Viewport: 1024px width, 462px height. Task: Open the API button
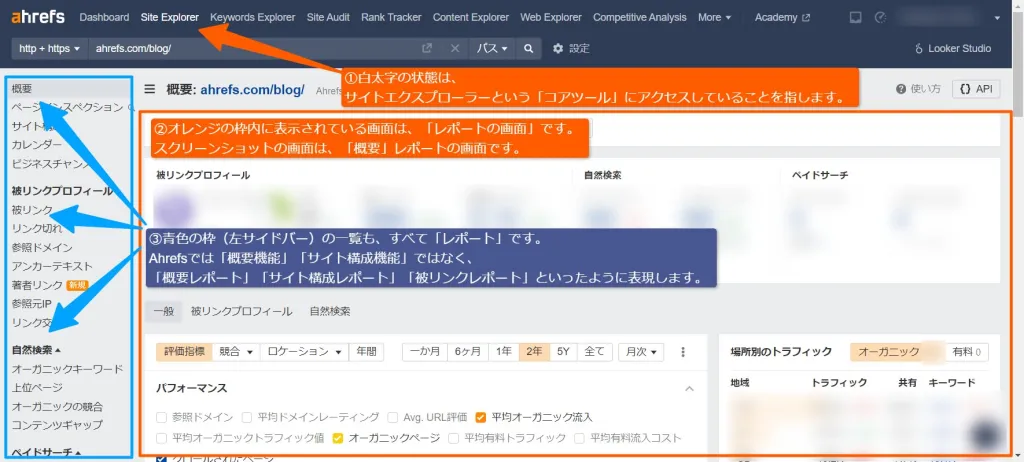976,89
